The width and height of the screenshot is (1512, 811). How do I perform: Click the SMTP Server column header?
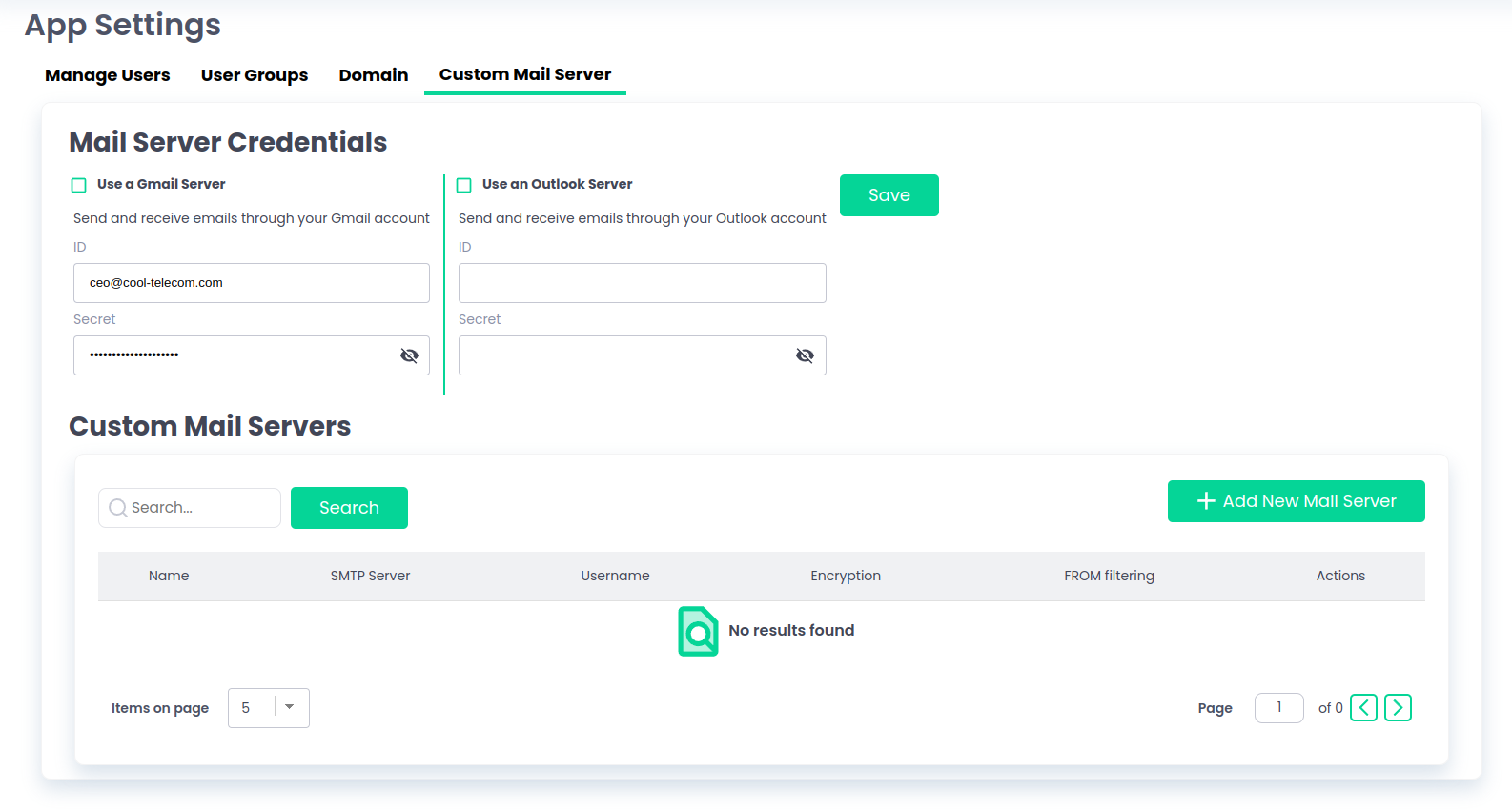coord(370,576)
